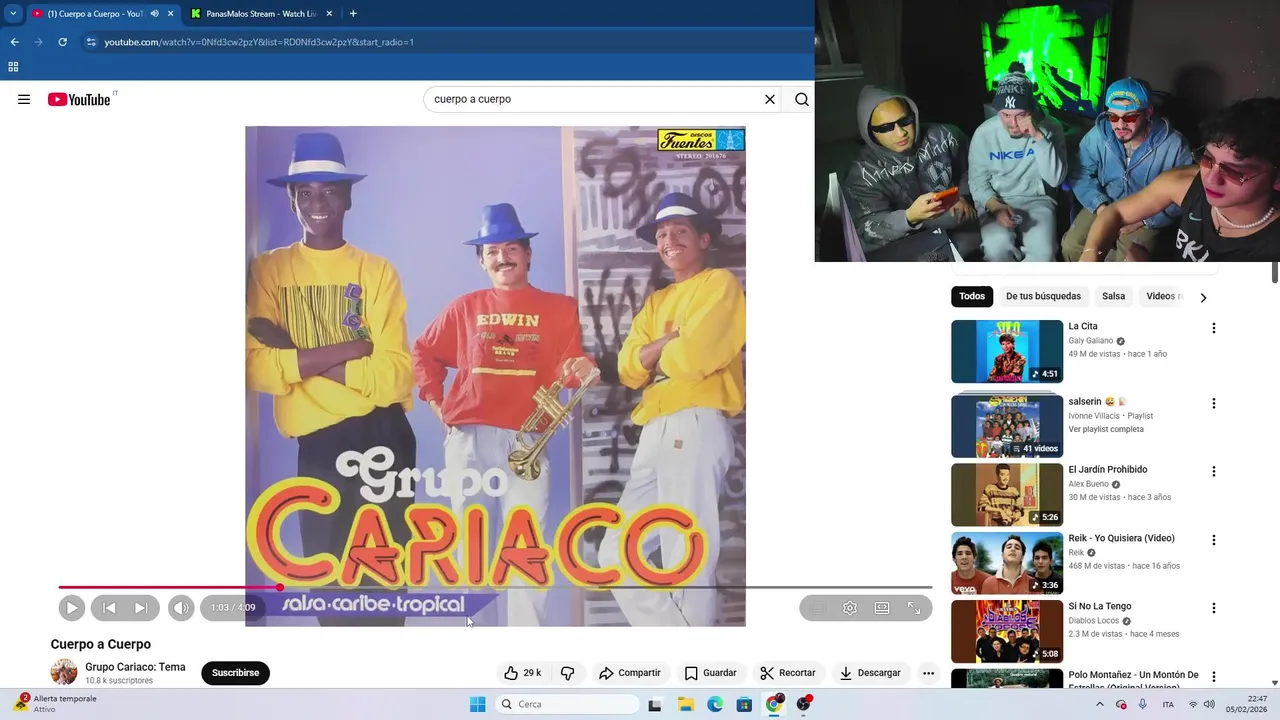
Task: Select the Todos filter chip
Action: pyautogui.click(x=972, y=296)
